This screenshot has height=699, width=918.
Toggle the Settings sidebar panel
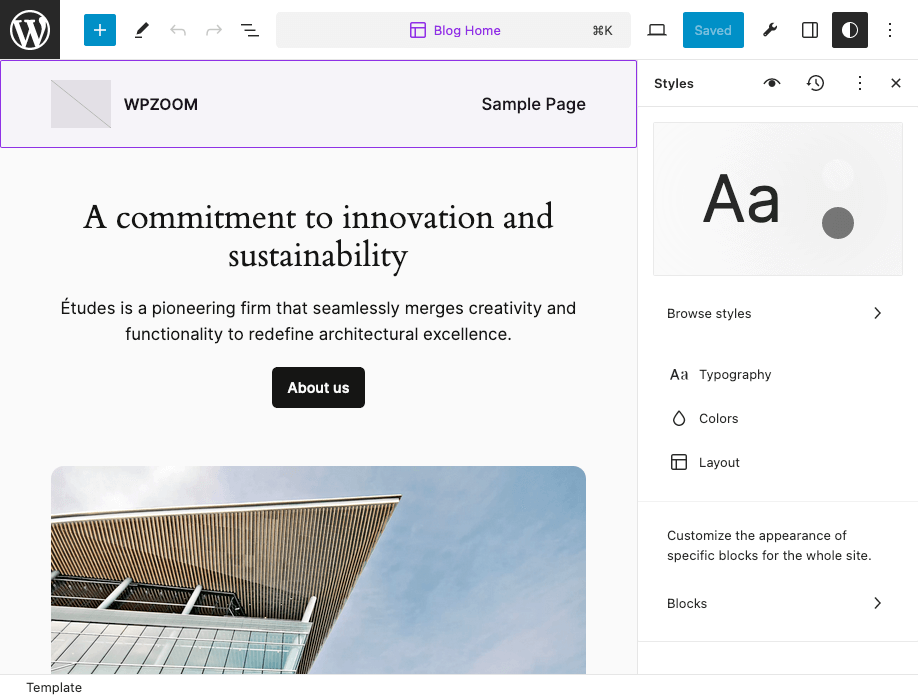click(810, 30)
